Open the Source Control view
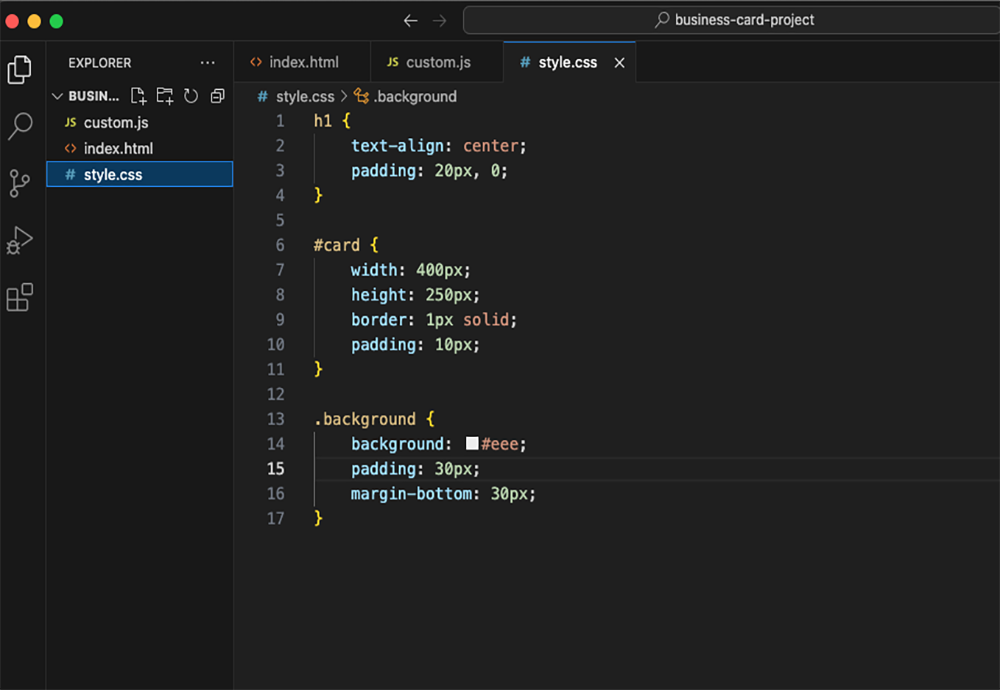Image resolution: width=1000 pixels, height=690 pixels. (x=19, y=184)
